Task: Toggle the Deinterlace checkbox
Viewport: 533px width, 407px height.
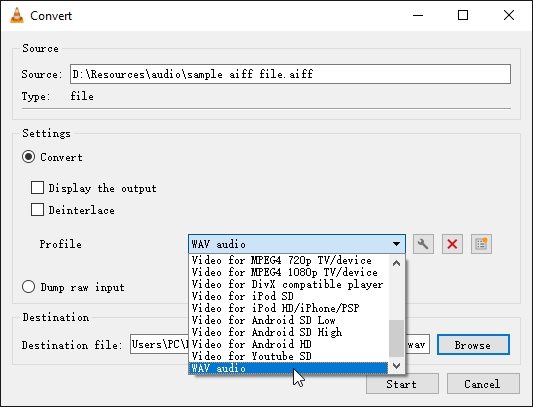Action: point(37,209)
